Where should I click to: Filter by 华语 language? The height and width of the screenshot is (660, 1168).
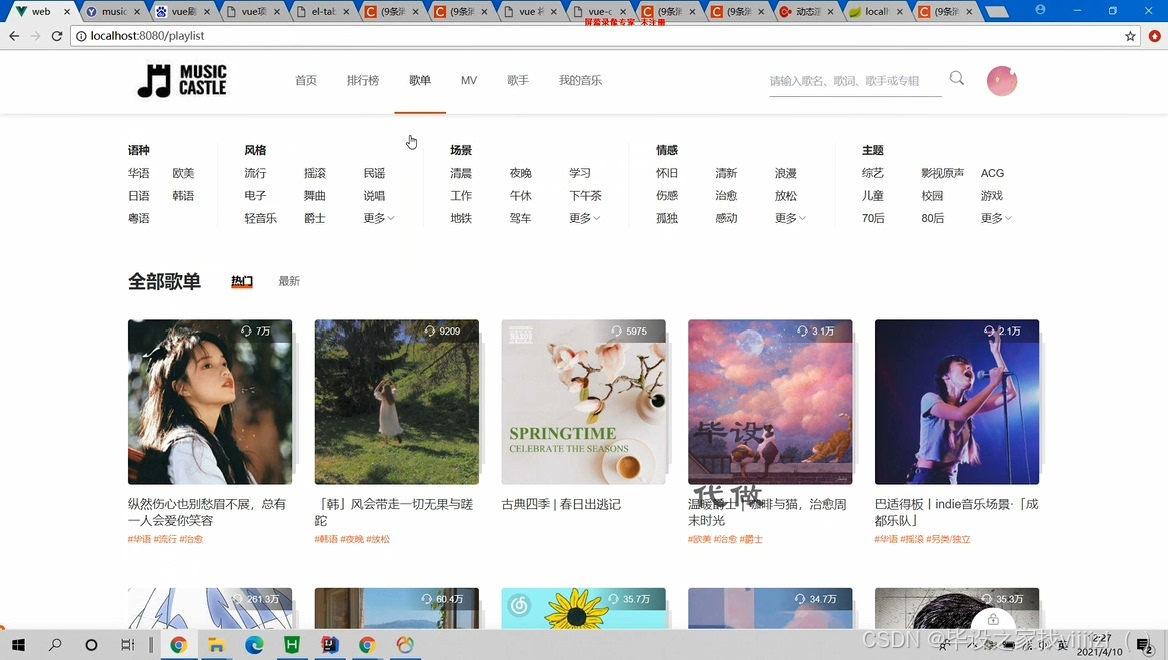139,173
